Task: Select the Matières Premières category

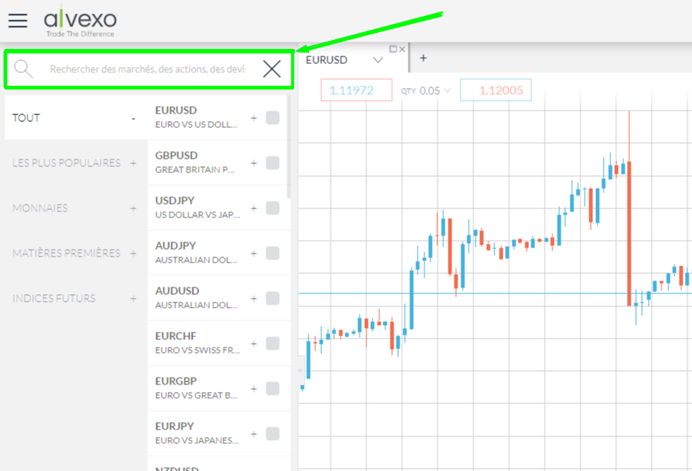Action: click(66, 253)
